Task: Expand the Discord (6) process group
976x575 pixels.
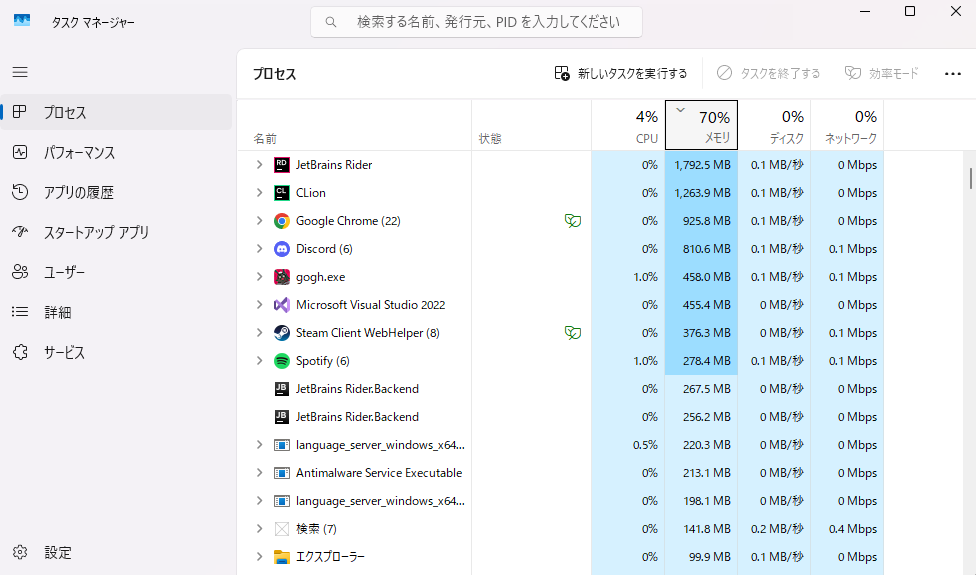Action: tap(259, 249)
